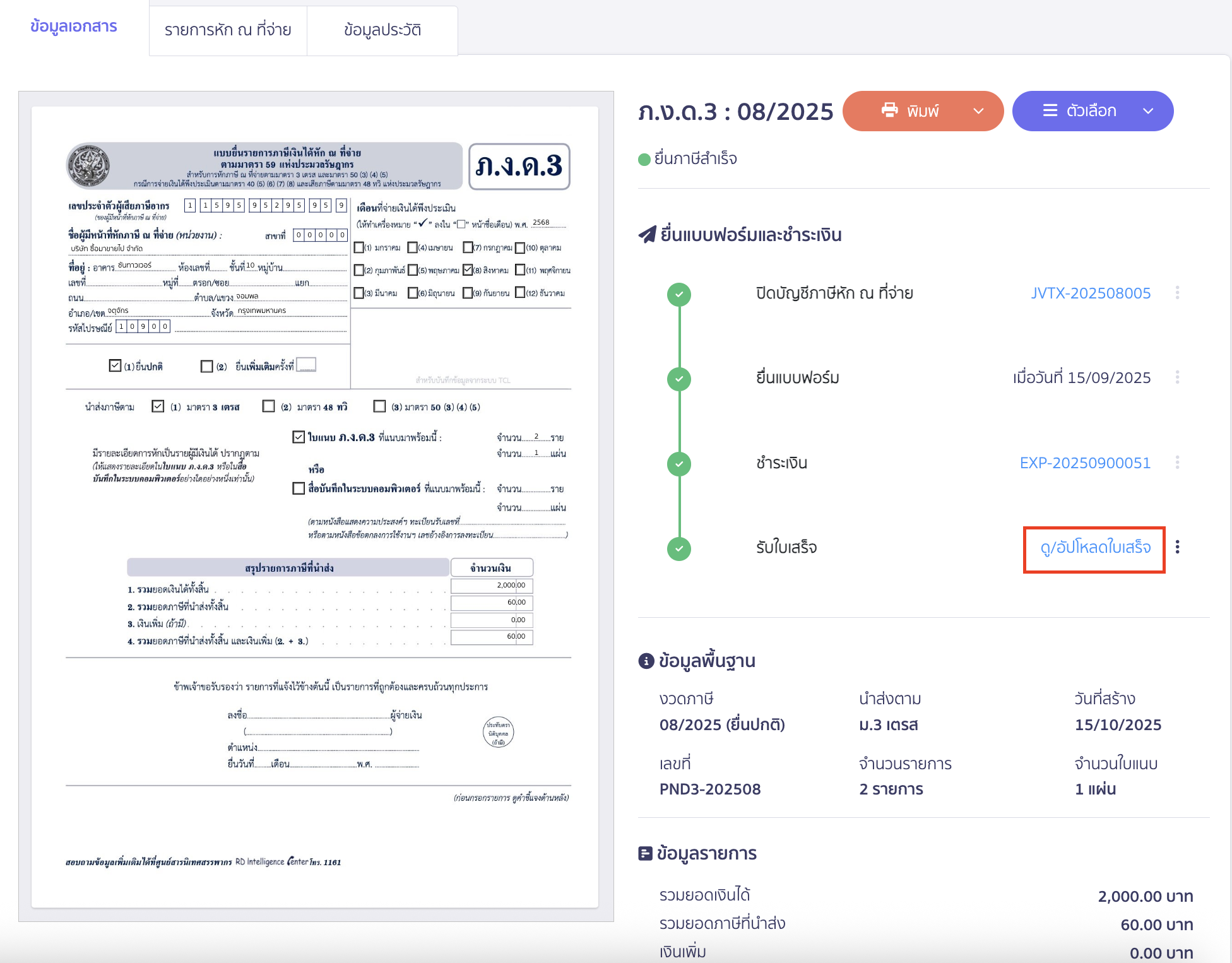Open the ข้อมูลประวัติ tab

point(382,30)
